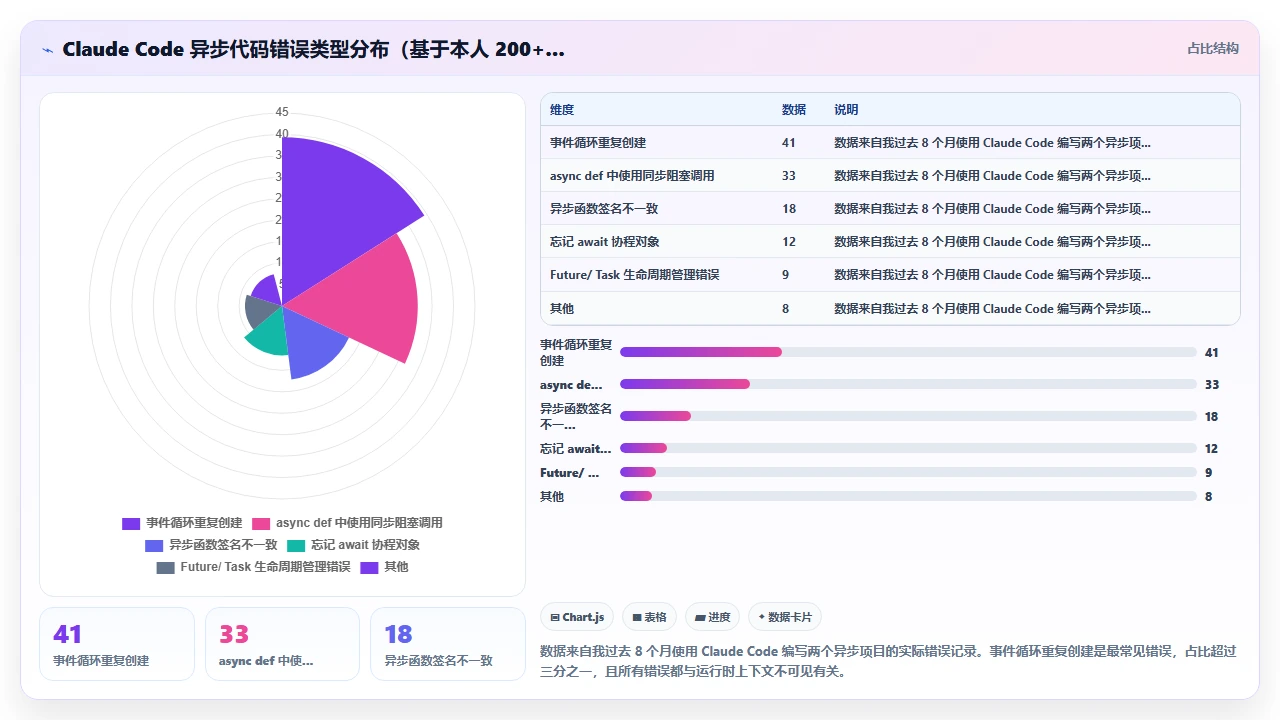Click the icon left of the Claude Code title
Viewport: 1280px width, 720px height.
coord(48,49)
